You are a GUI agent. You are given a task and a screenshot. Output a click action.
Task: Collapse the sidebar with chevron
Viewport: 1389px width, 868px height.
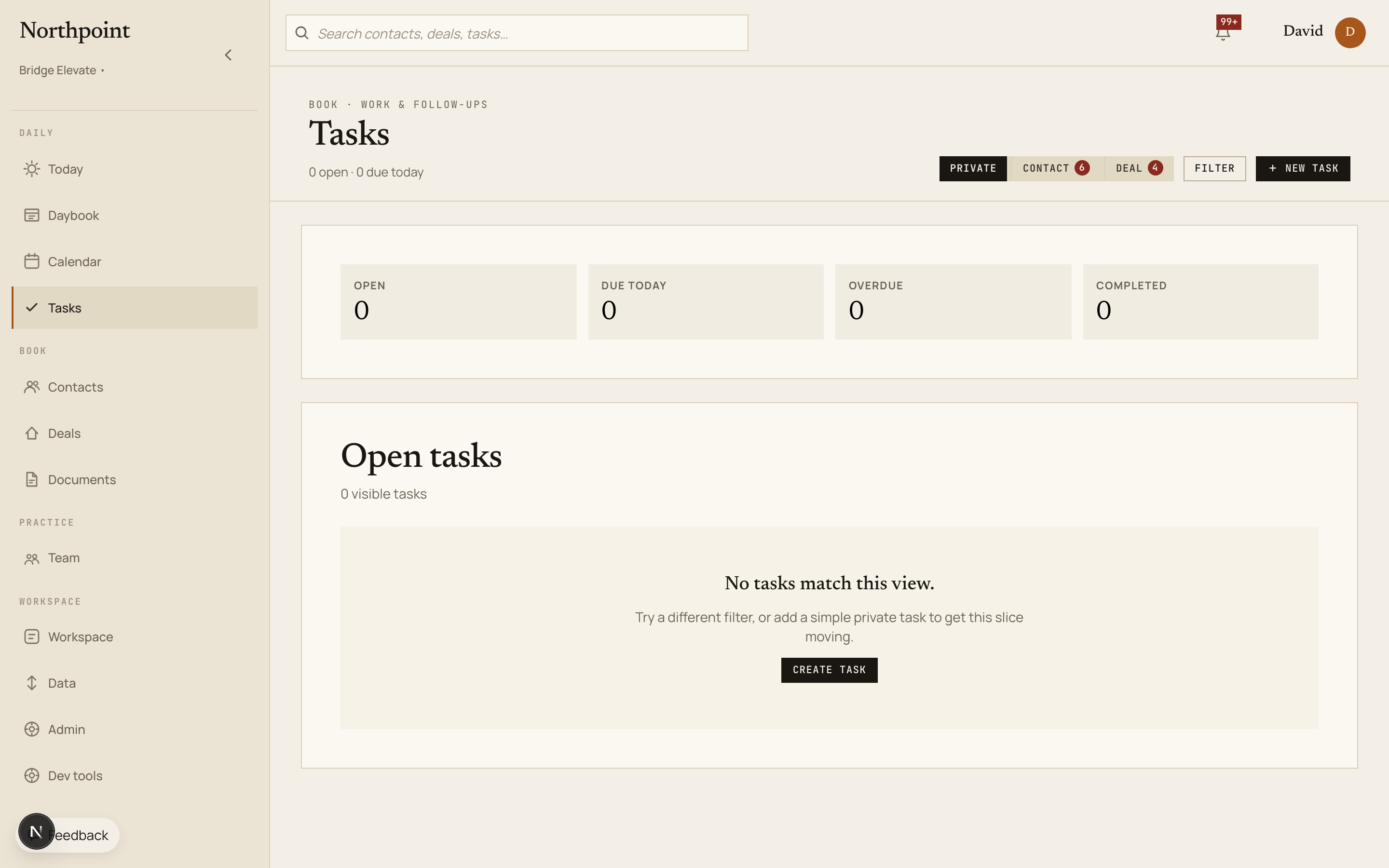pyautogui.click(x=229, y=55)
